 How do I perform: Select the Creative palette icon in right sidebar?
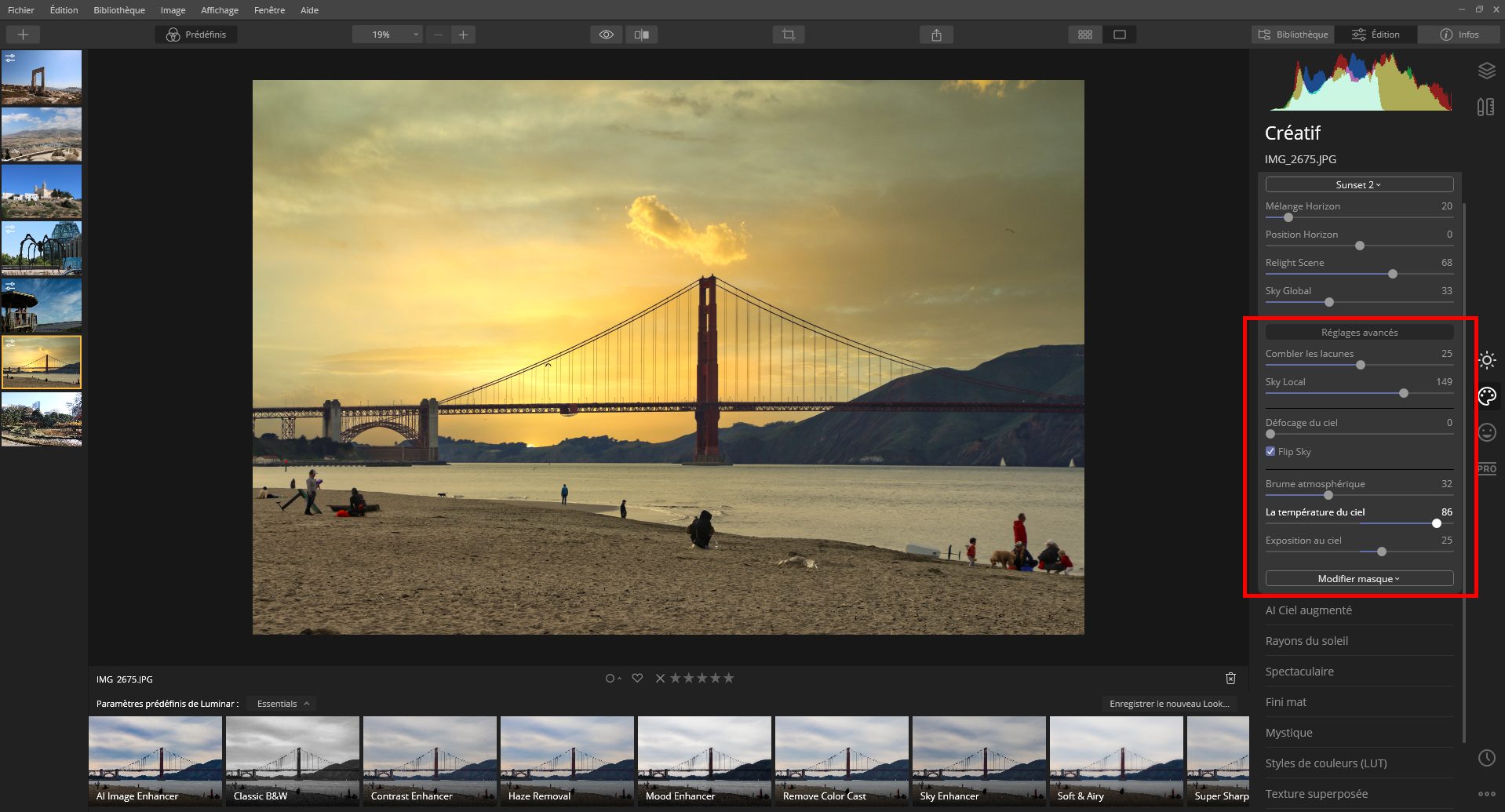[1486, 396]
